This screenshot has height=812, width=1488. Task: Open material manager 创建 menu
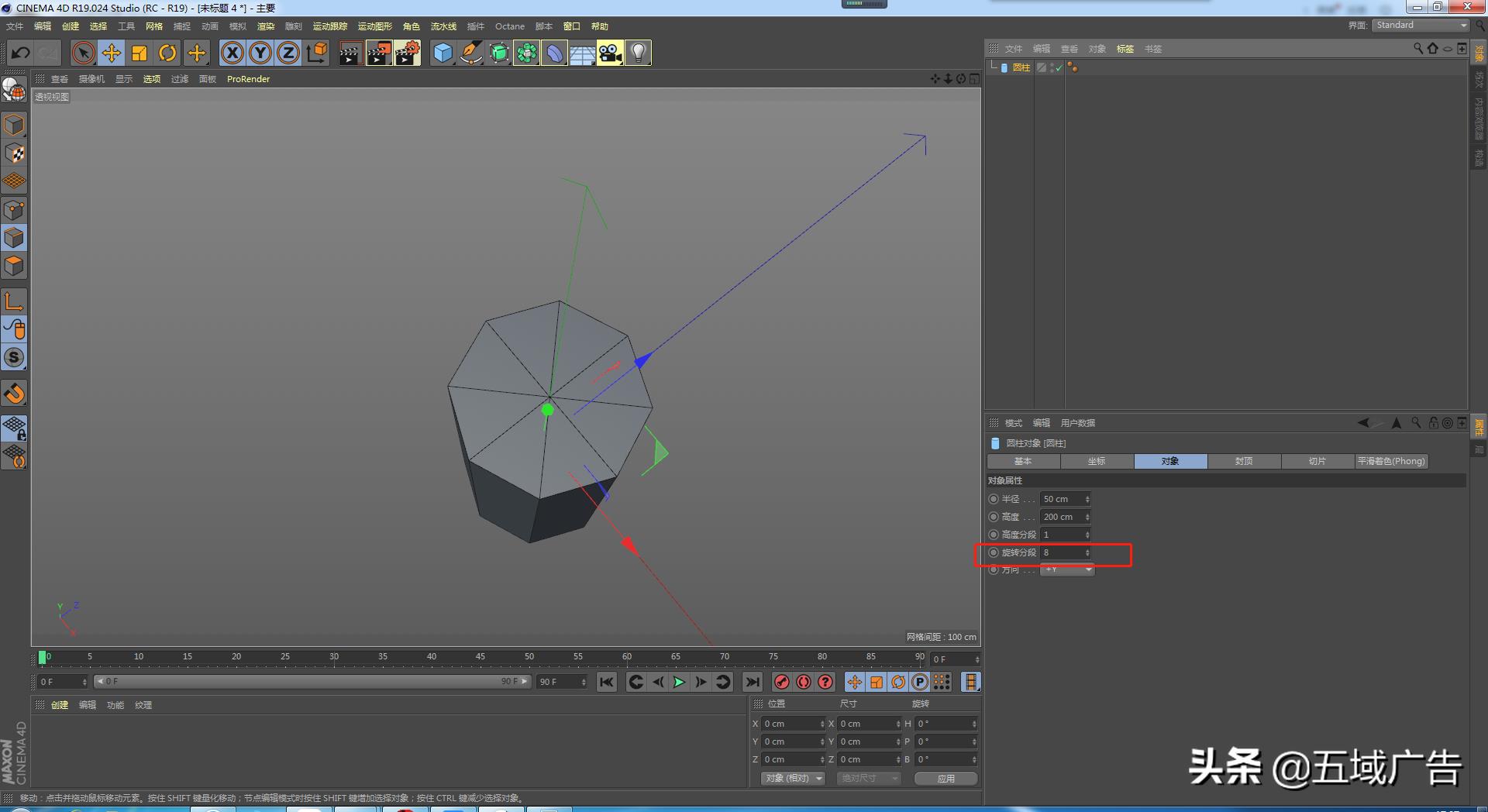pyautogui.click(x=60, y=705)
